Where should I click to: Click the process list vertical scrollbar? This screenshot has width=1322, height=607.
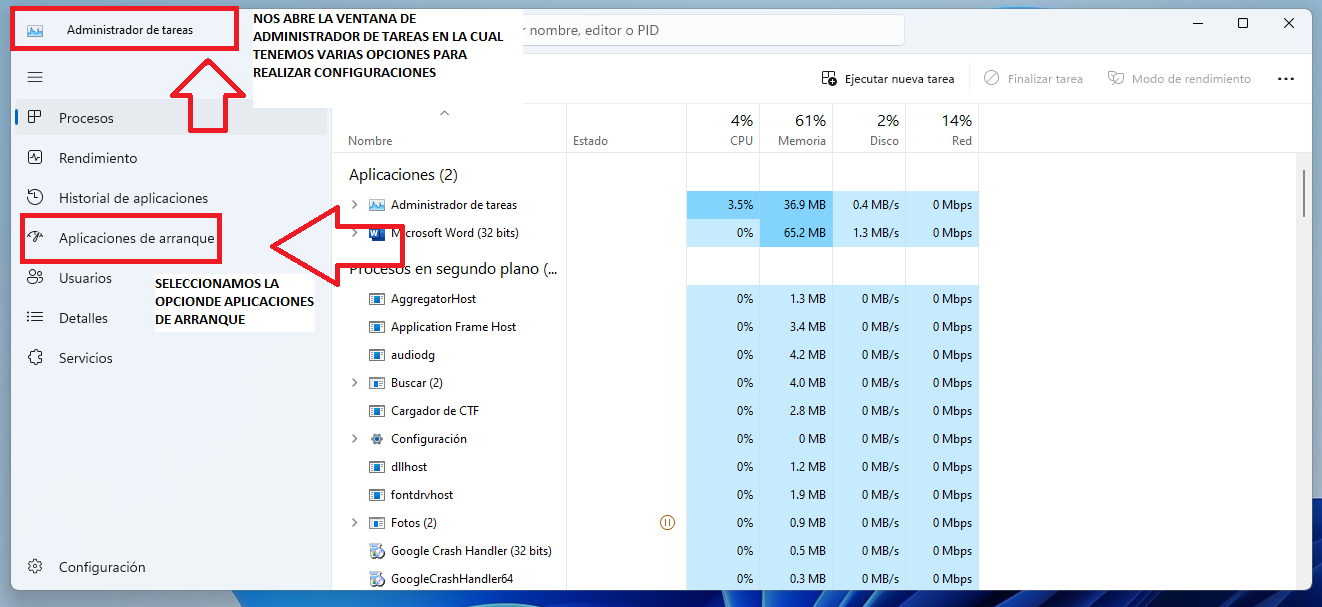(1303, 192)
